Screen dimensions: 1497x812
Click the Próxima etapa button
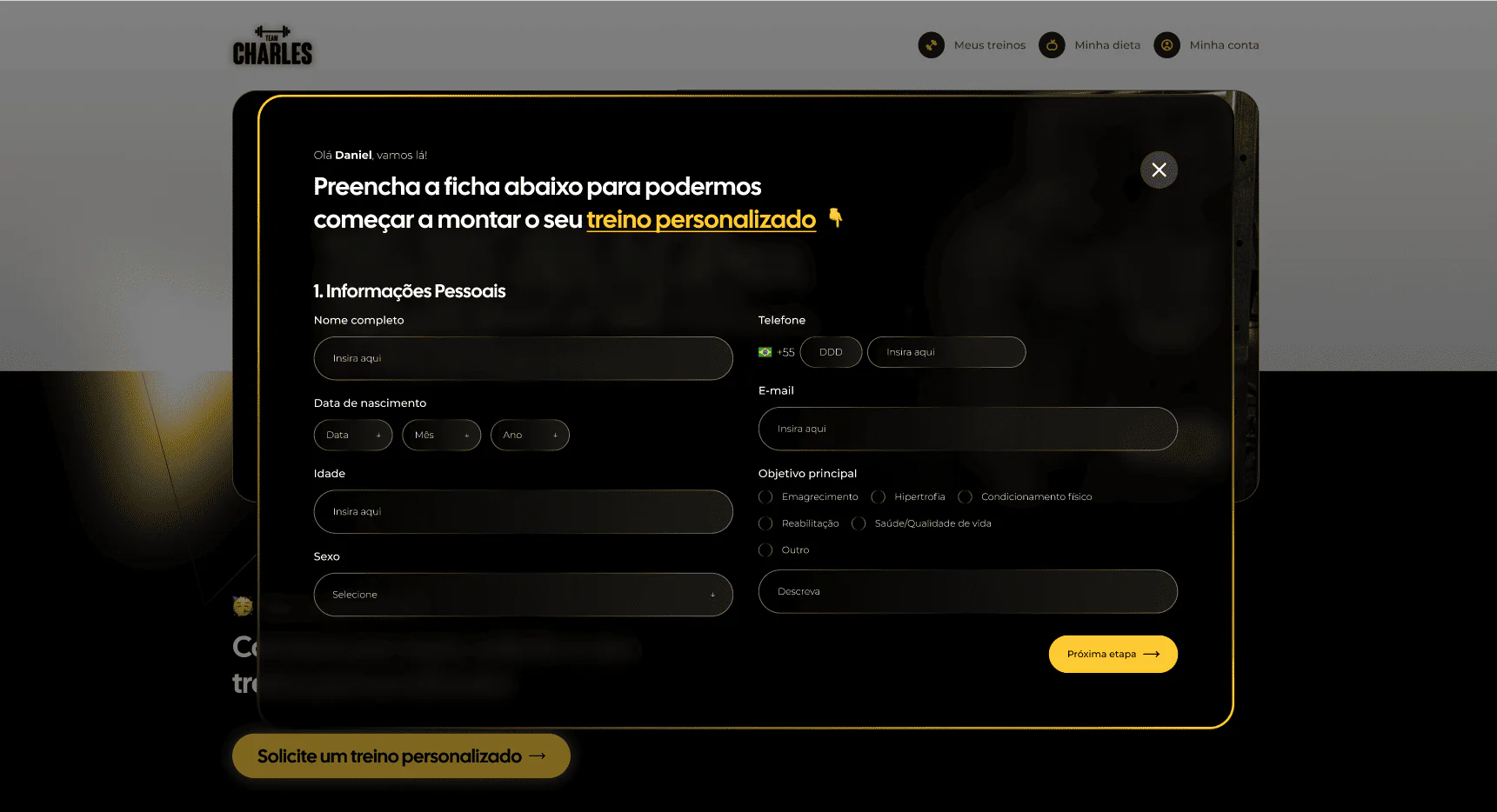[1113, 654]
